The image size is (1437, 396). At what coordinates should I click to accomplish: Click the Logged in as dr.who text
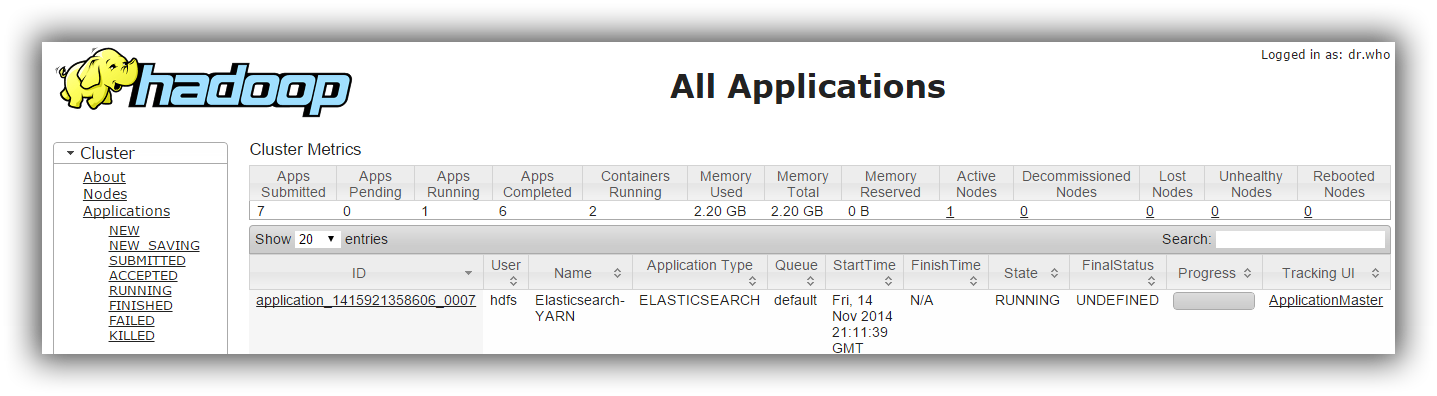coord(1325,55)
